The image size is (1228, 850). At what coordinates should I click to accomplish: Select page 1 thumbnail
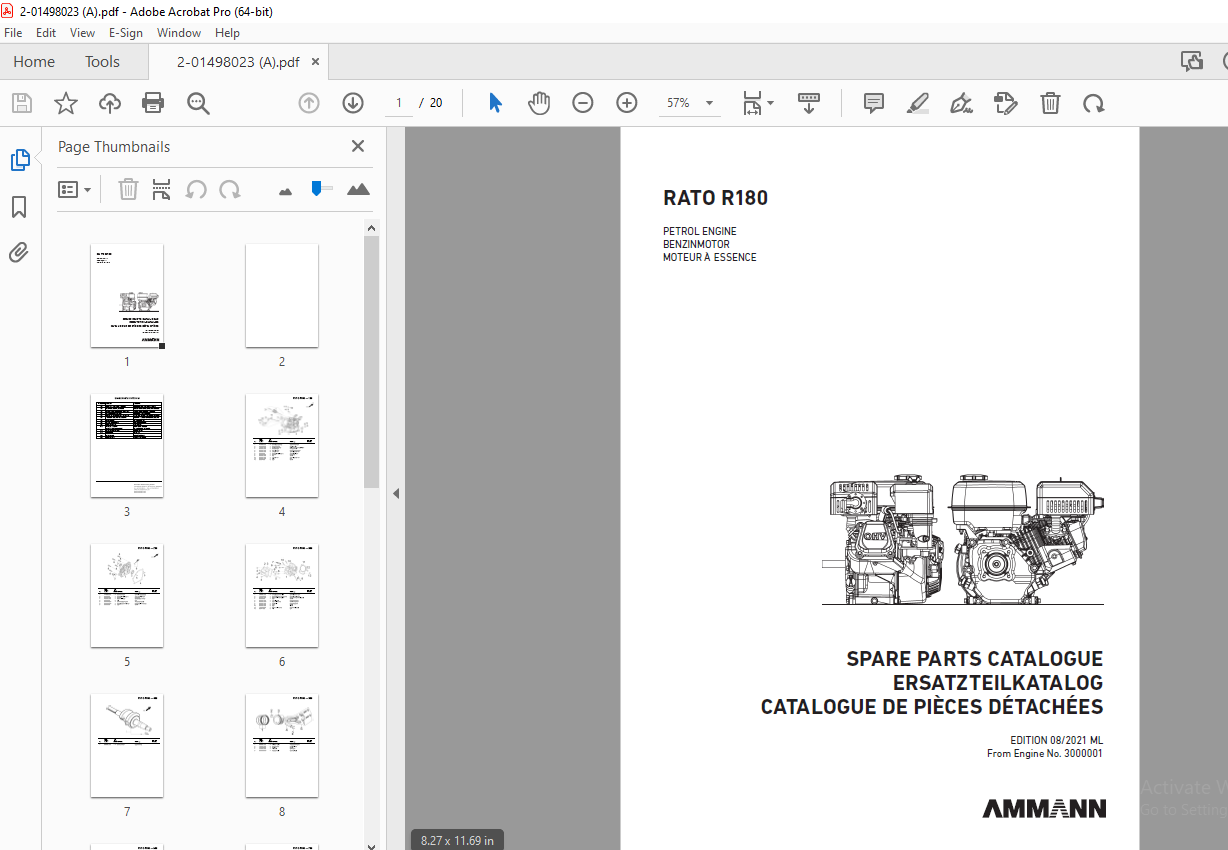click(x=127, y=296)
